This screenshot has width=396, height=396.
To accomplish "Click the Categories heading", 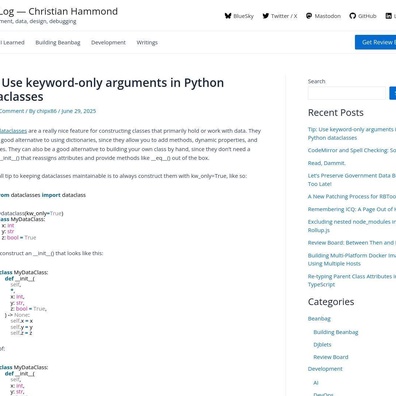I will click(x=331, y=302).
